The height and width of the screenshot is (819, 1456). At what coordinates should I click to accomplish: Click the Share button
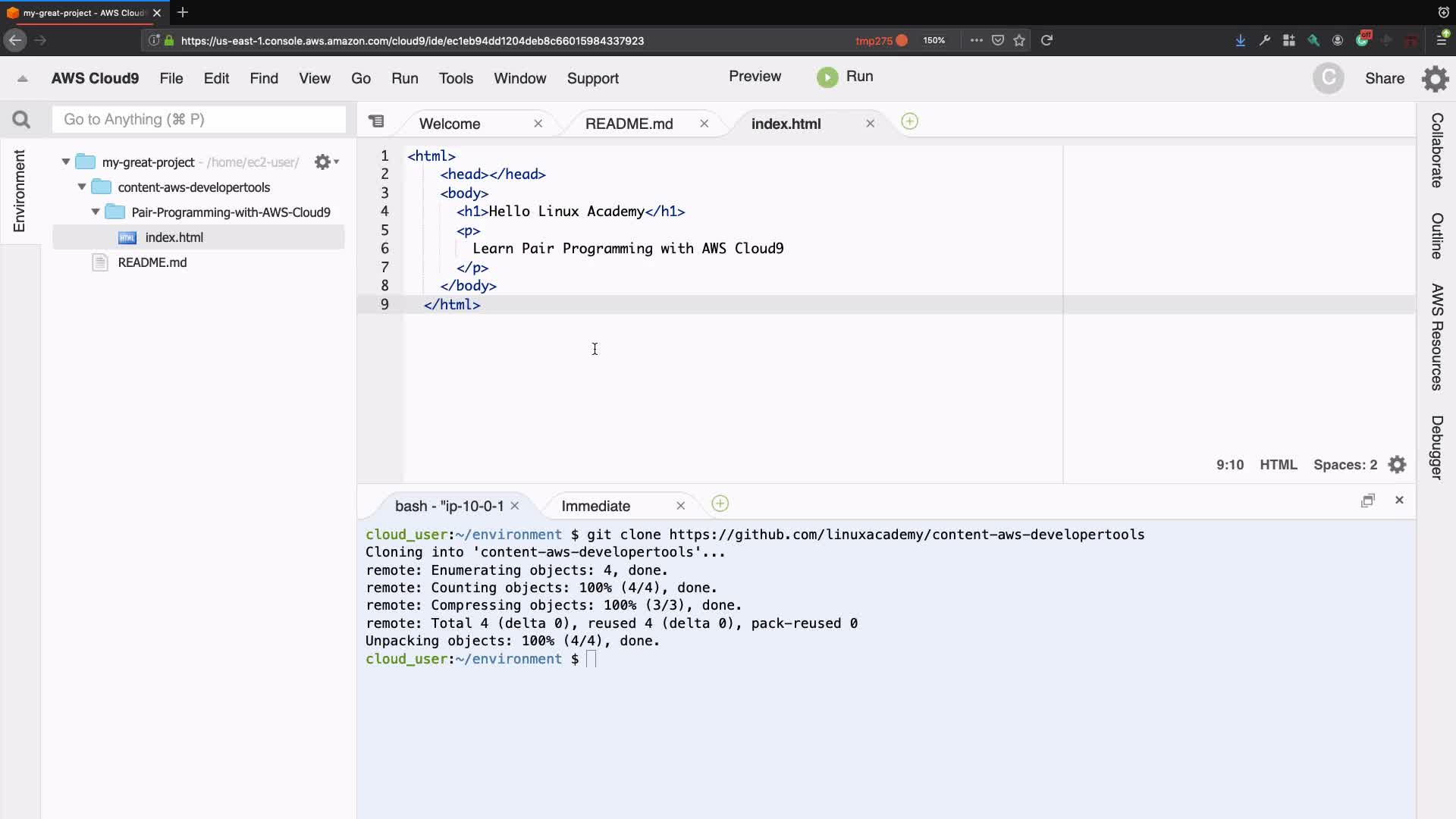[1384, 78]
